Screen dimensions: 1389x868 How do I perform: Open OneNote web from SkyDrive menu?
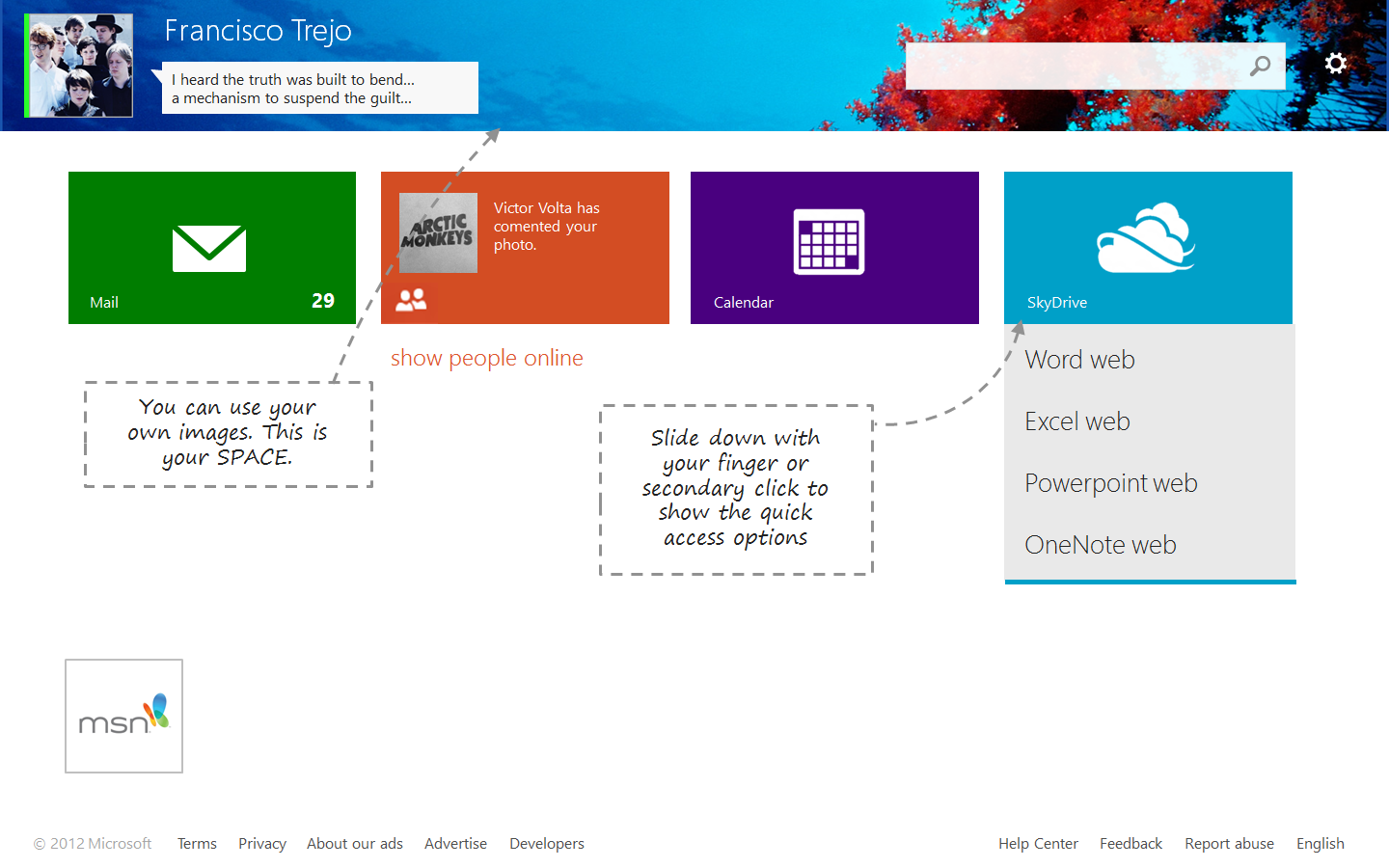click(x=1101, y=545)
